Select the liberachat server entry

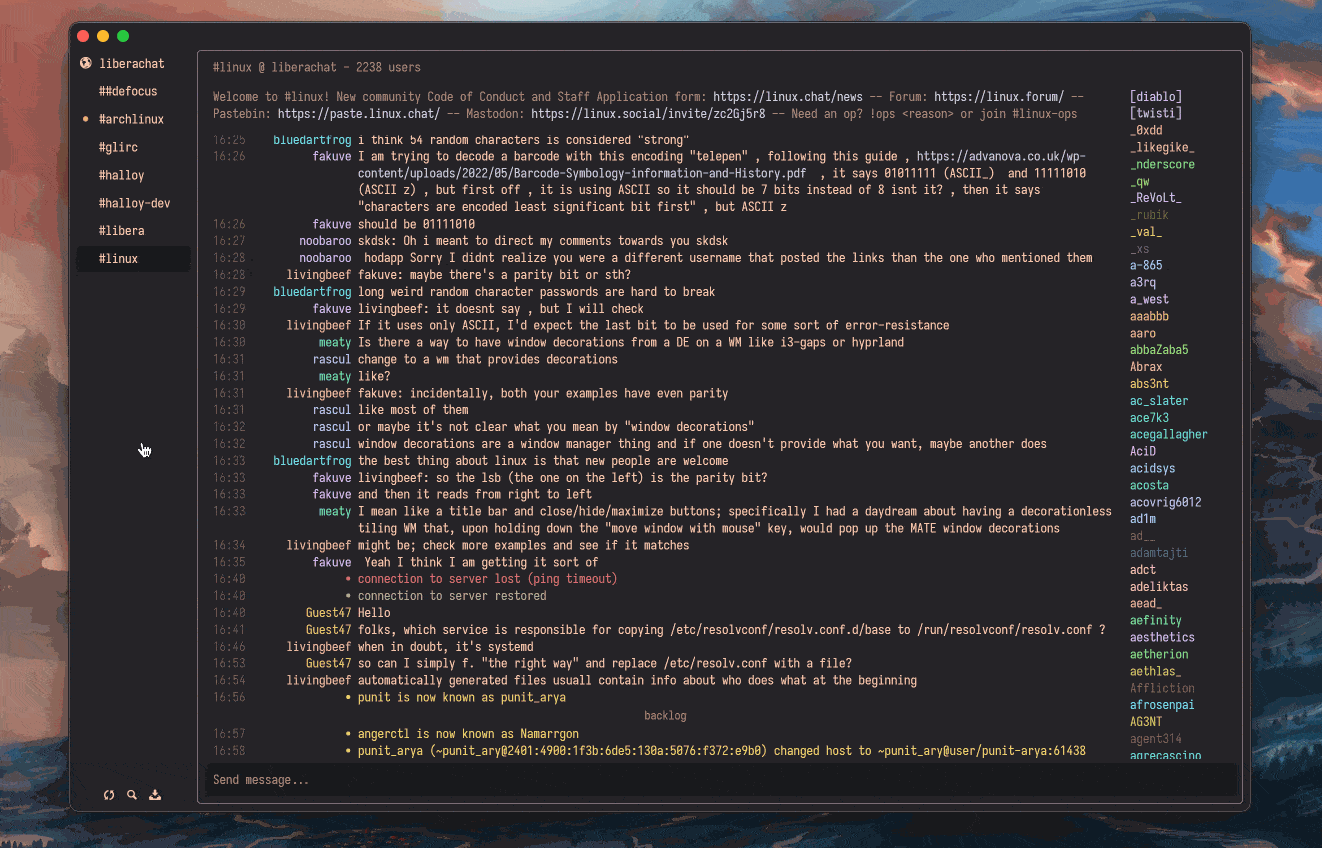[x=133, y=63]
